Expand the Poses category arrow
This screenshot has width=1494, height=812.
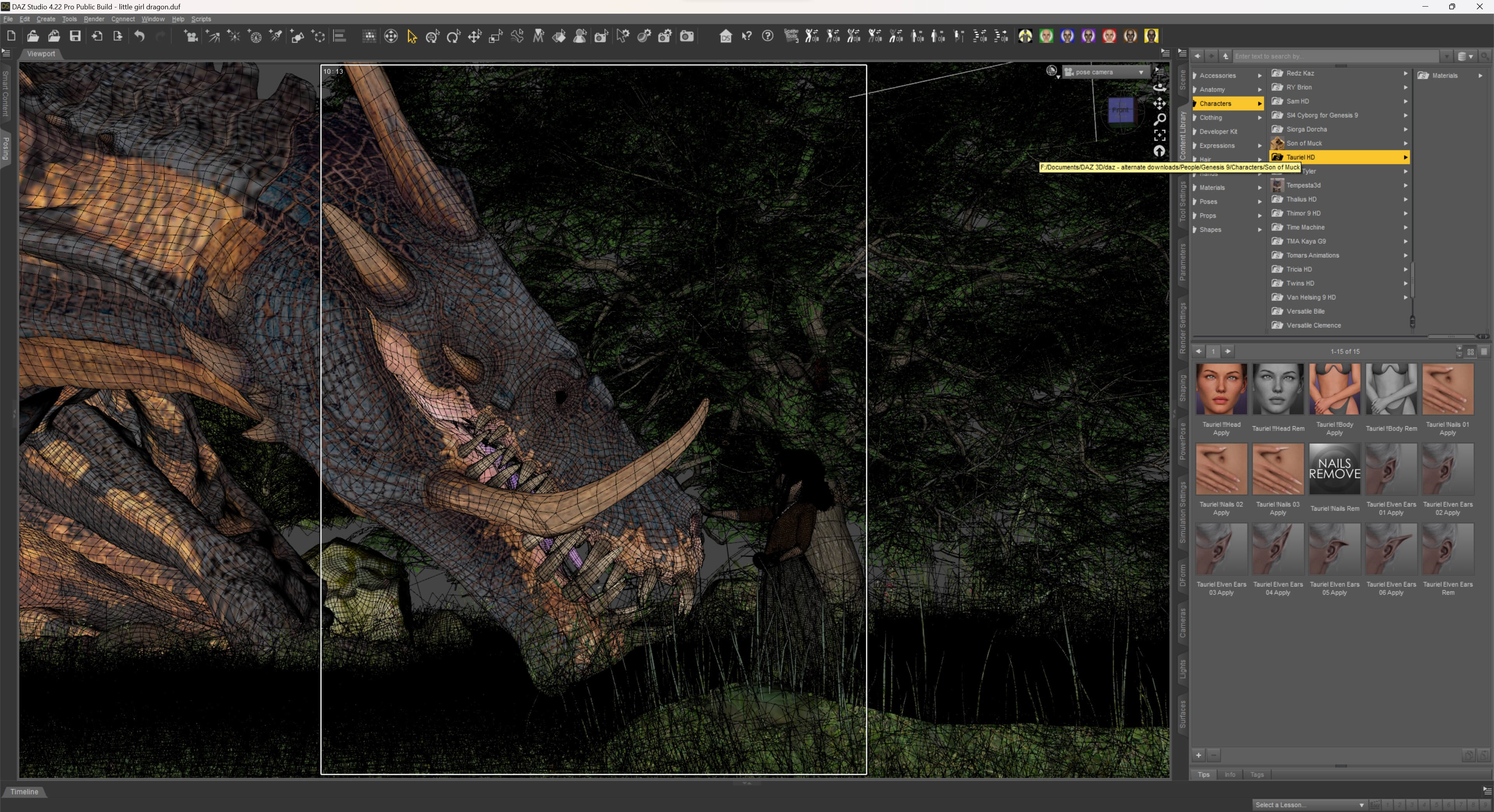[x=1260, y=202]
